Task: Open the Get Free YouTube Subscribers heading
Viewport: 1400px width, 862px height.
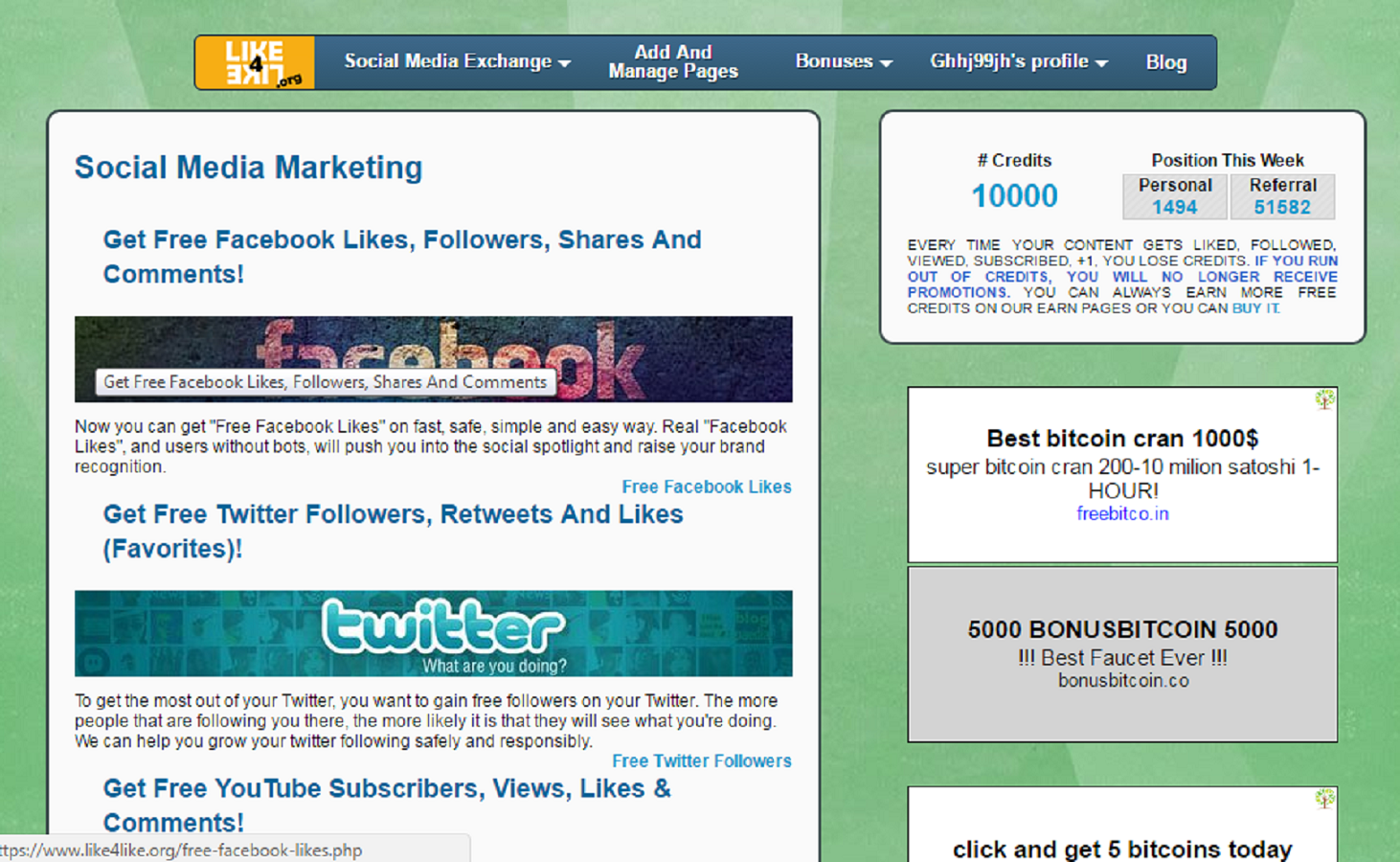Action: (387, 805)
